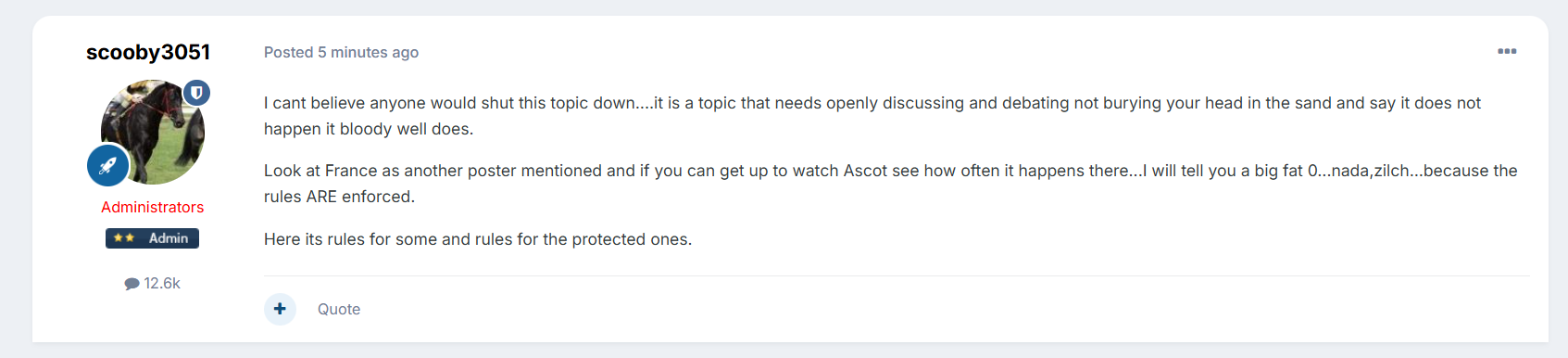Open the three-dot post options menu

tap(1507, 51)
